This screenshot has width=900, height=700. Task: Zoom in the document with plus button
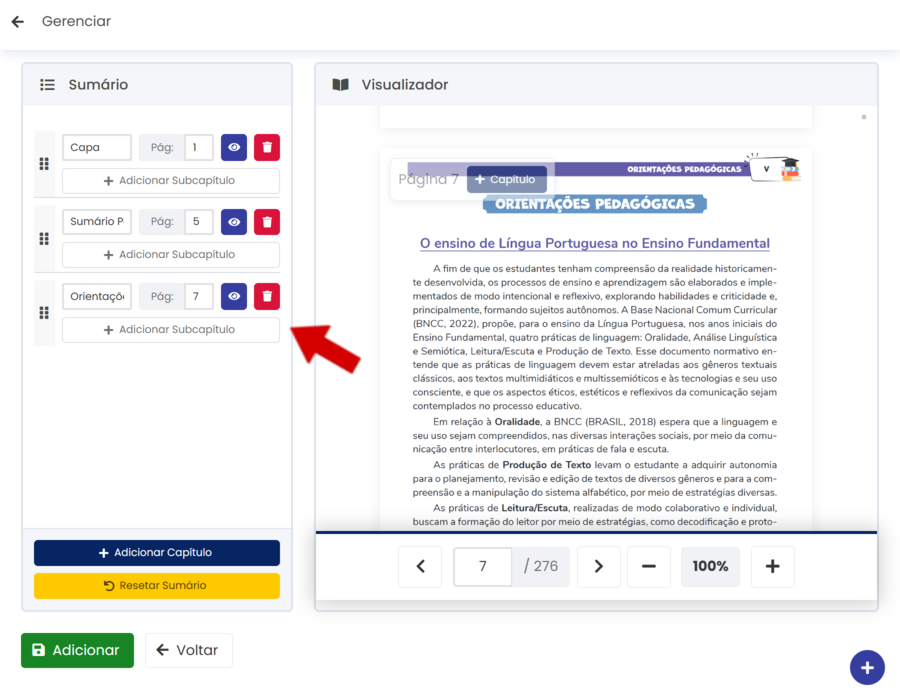coord(772,566)
